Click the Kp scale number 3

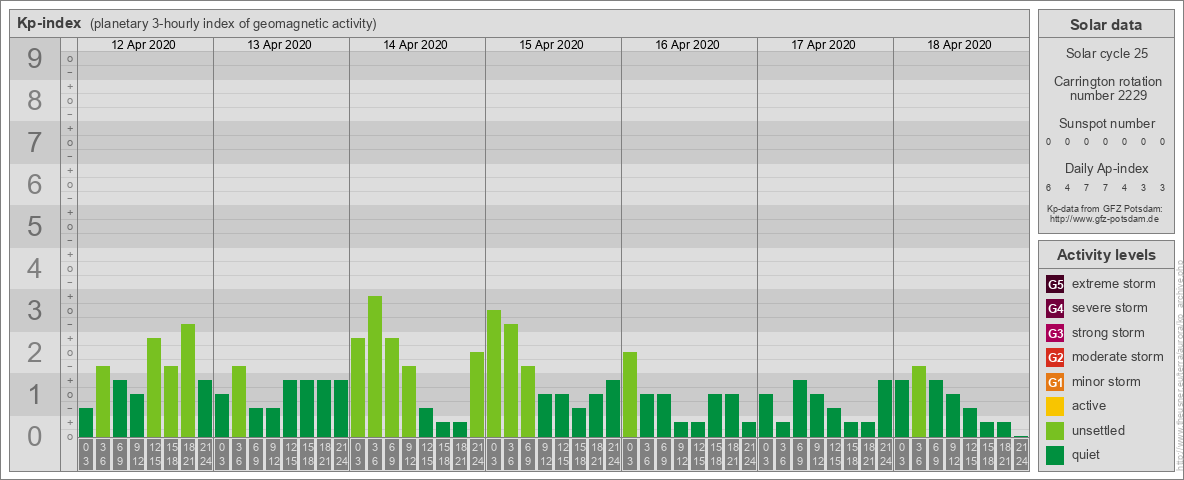click(35, 310)
